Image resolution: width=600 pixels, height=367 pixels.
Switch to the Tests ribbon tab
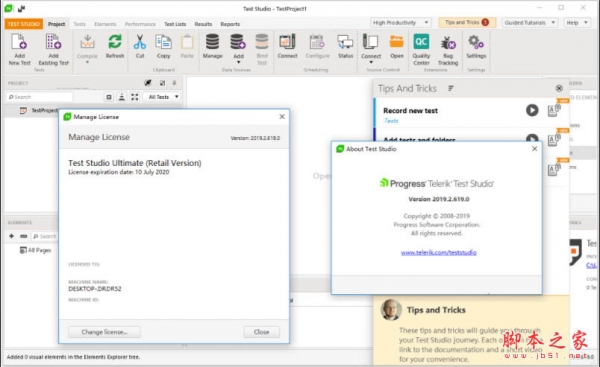tap(80, 24)
